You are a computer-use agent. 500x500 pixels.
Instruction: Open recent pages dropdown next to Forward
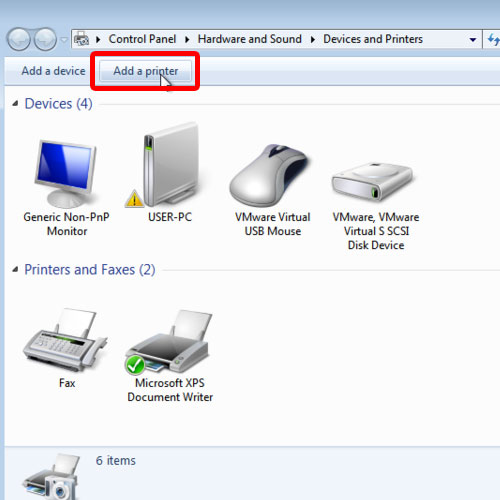coord(64,40)
